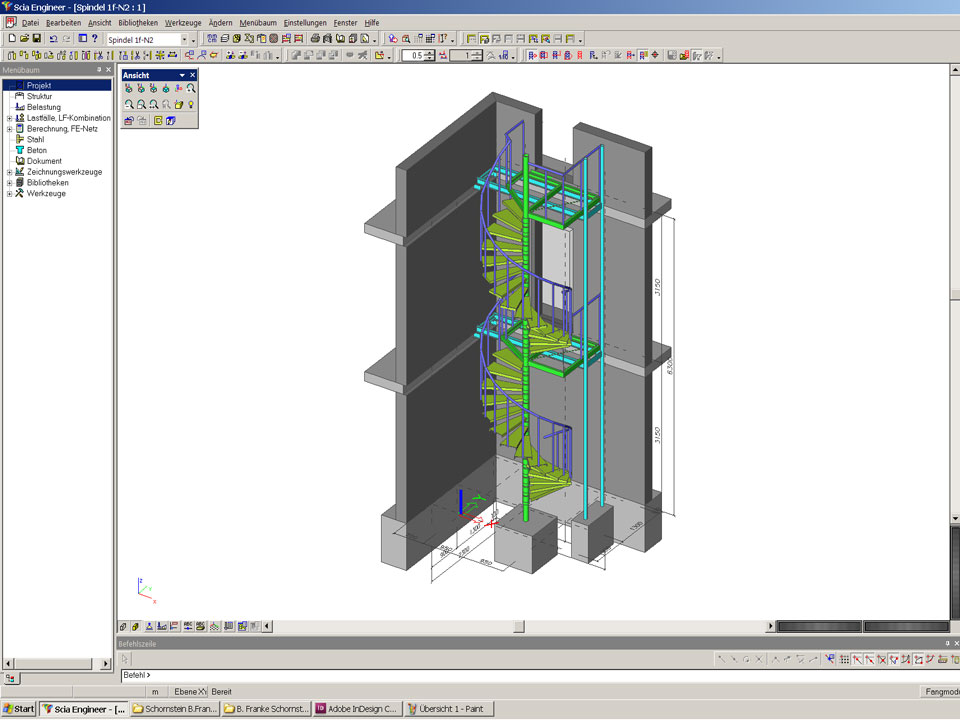Pin the Menübaum panel with pushpin icon

coord(98,70)
